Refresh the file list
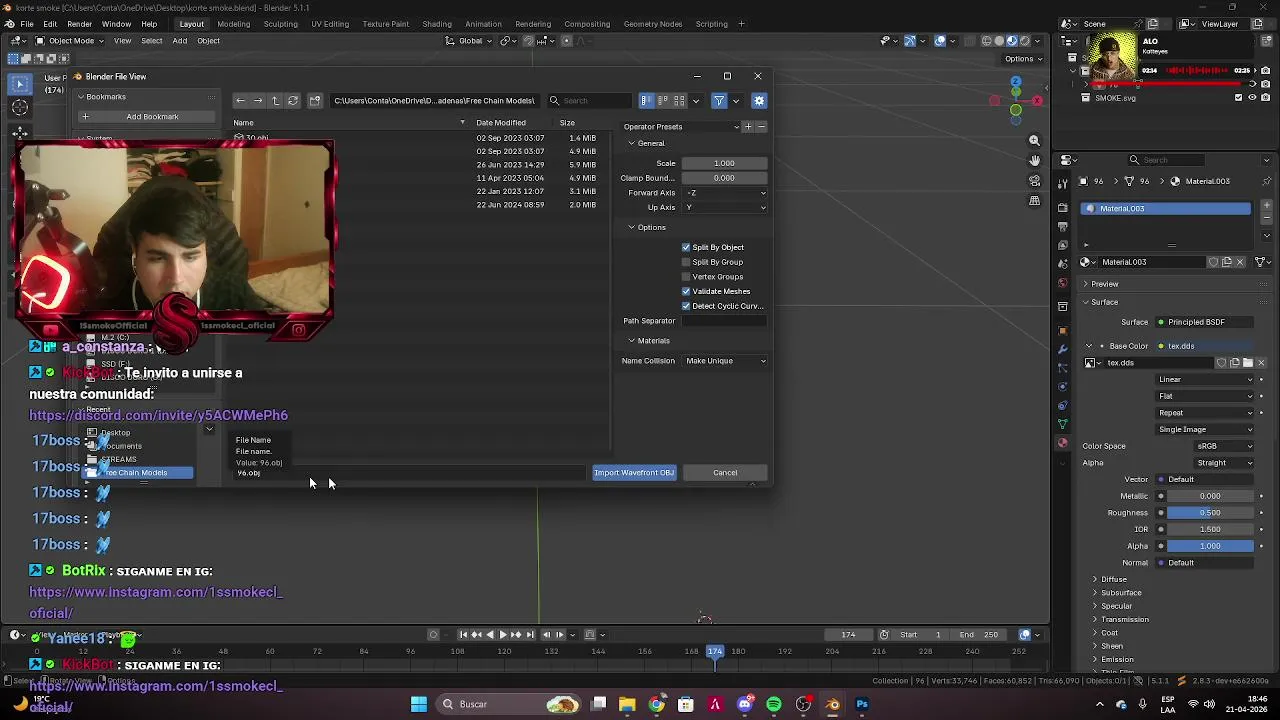This screenshot has width=1280, height=720. (293, 100)
